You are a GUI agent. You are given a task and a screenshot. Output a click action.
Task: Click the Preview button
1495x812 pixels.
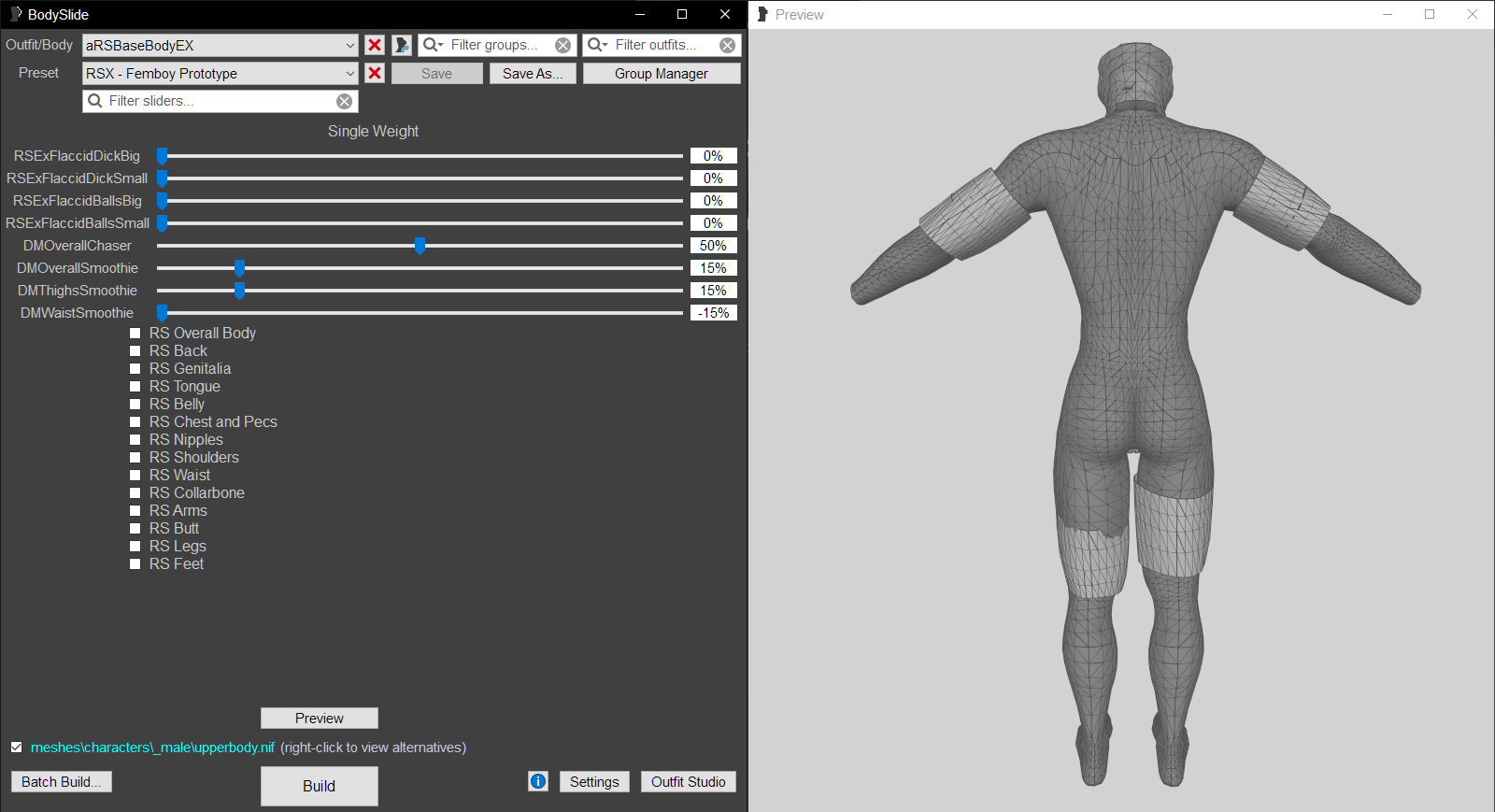point(319,718)
